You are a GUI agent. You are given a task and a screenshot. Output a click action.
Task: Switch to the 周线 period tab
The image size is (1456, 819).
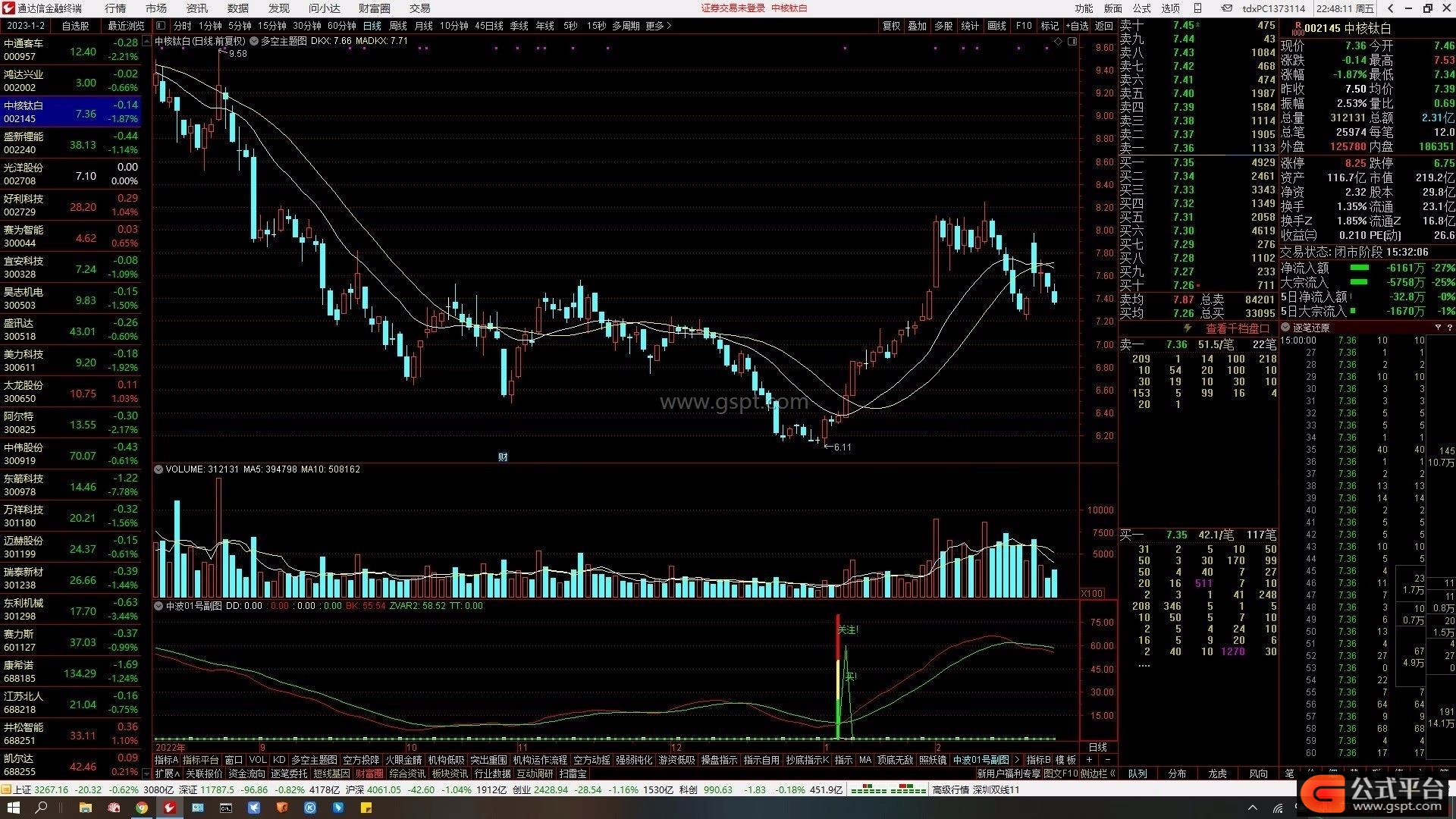397,26
